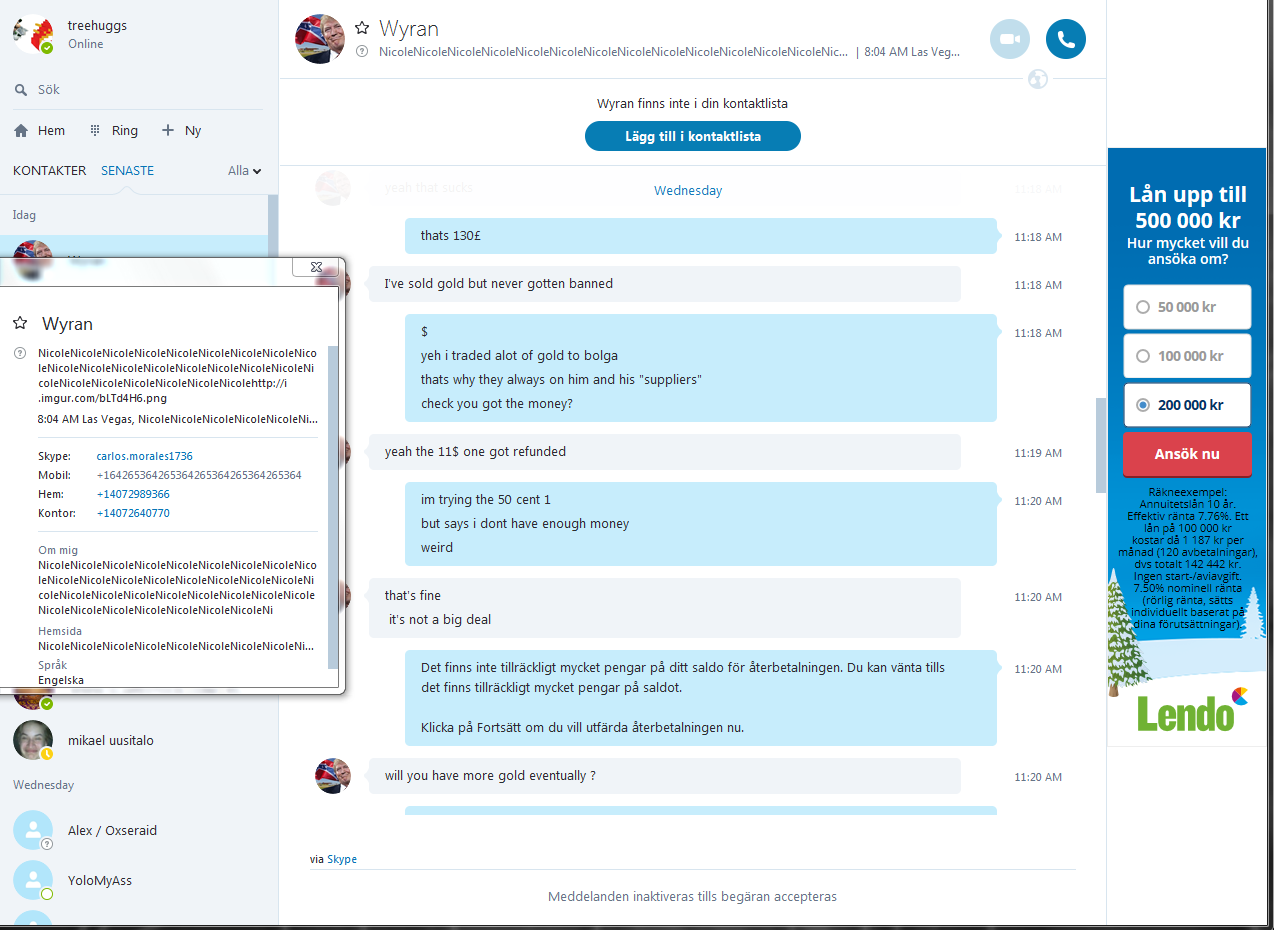The height and width of the screenshot is (930, 1274).
Task: Select the 100 000 kr loan option
Action: point(1187,356)
